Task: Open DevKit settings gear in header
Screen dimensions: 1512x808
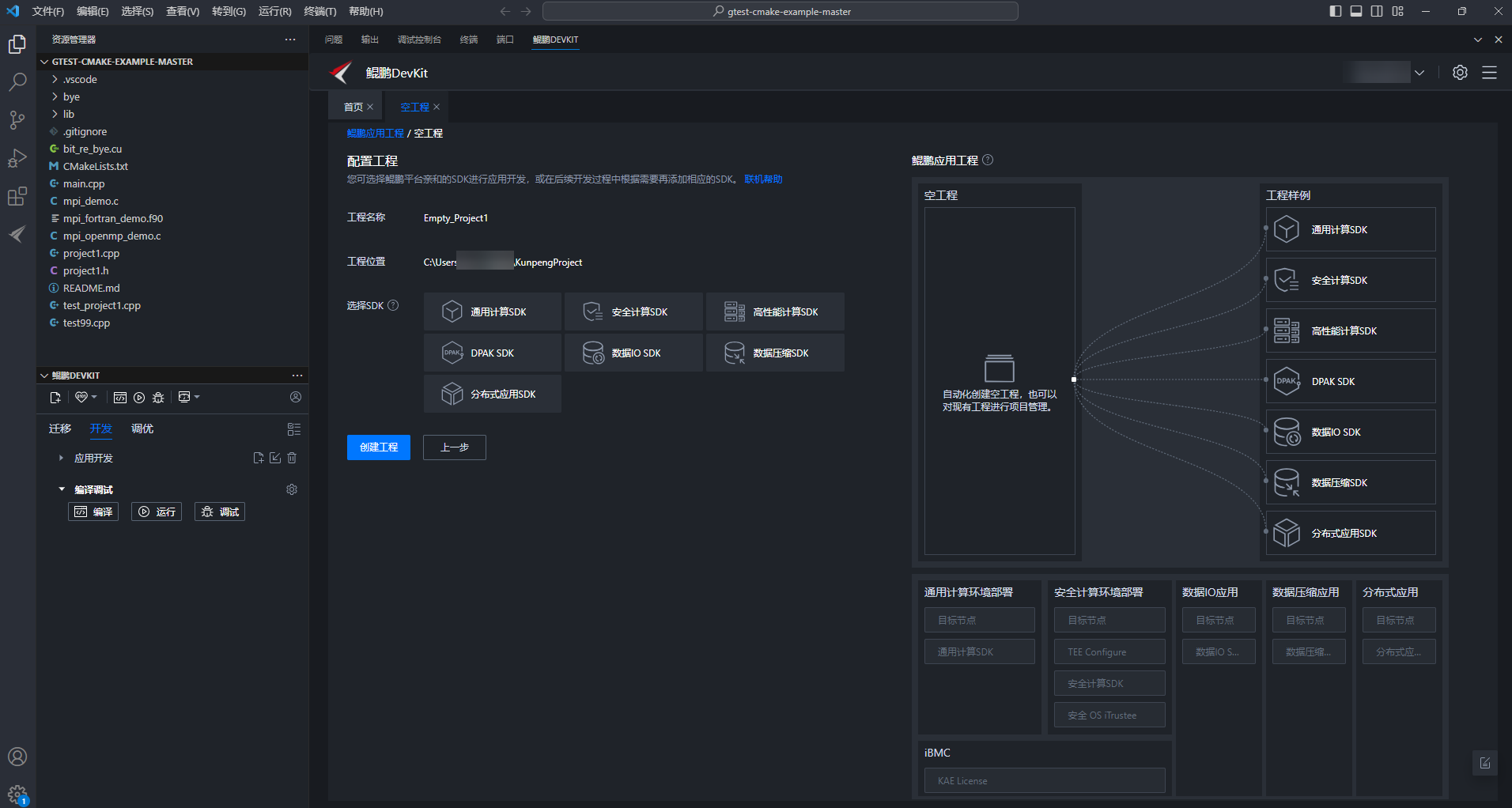Action: click(x=1461, y=73)
